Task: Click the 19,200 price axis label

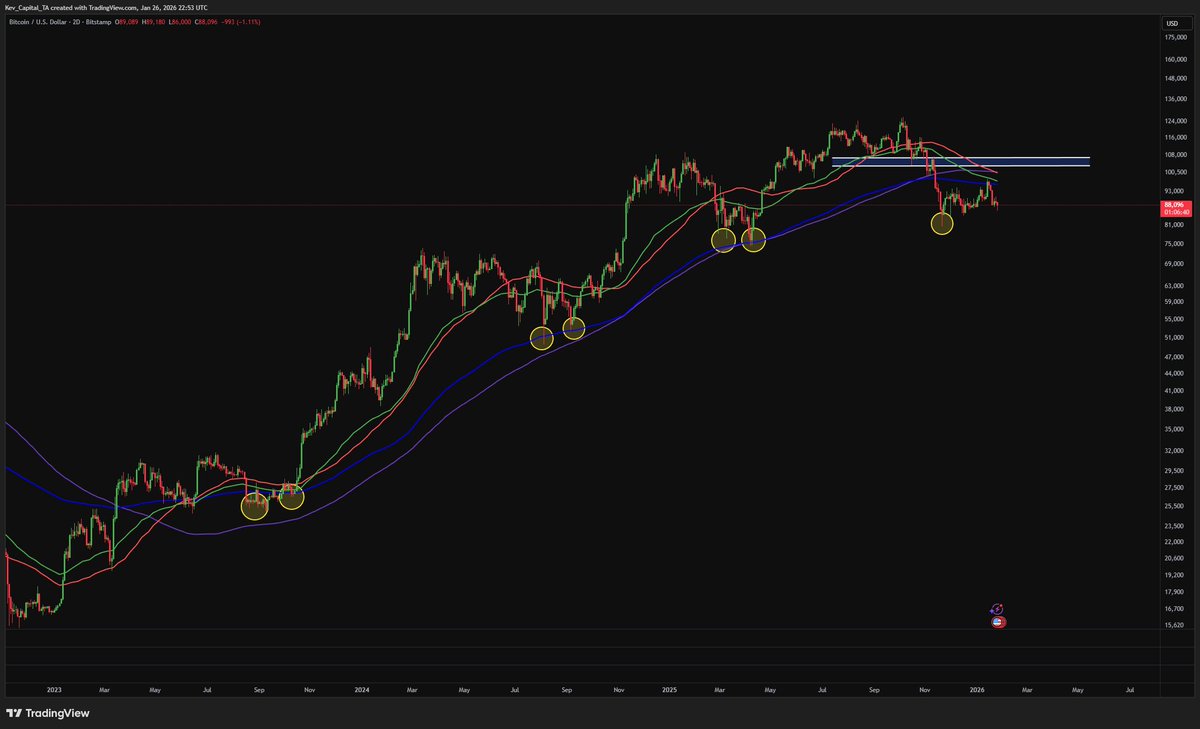Action: (1172, 575)
